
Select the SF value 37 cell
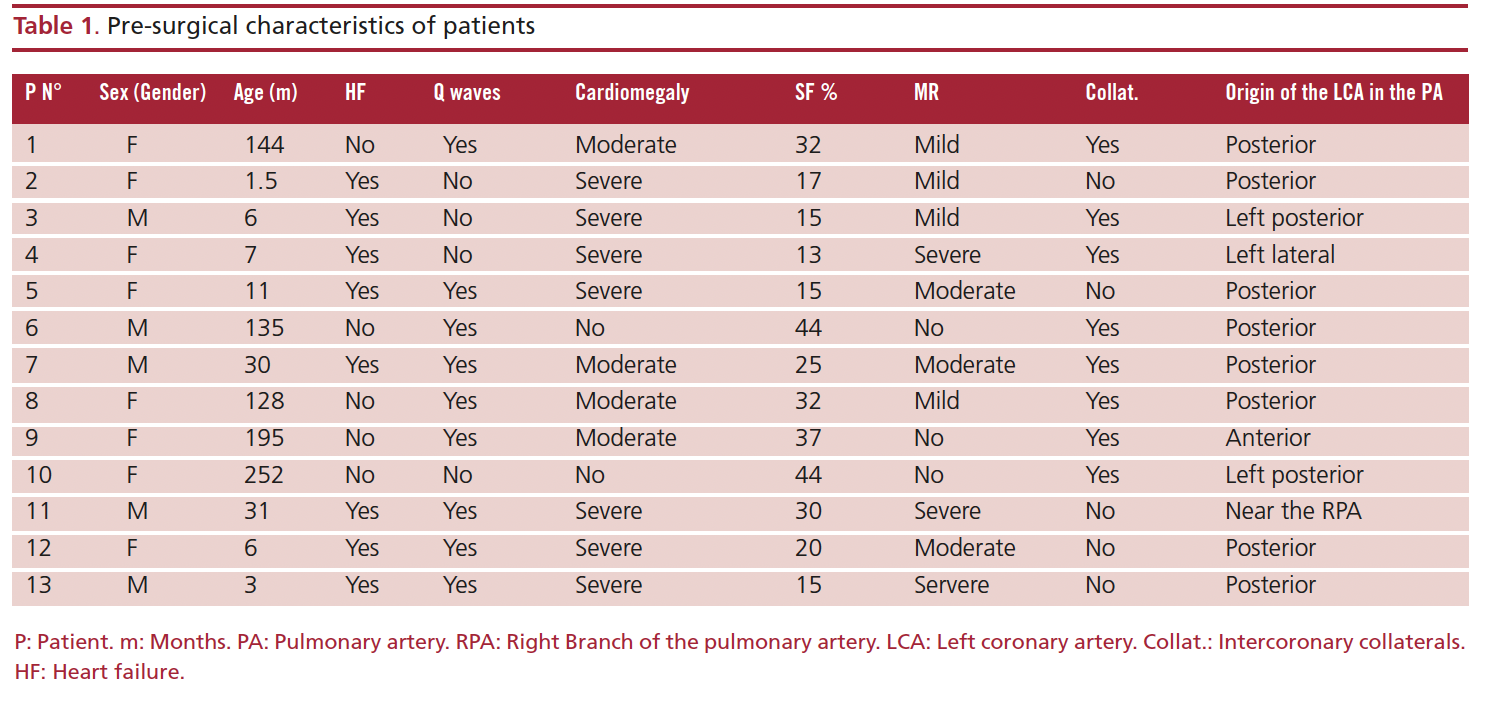click(x=808, y=438)
